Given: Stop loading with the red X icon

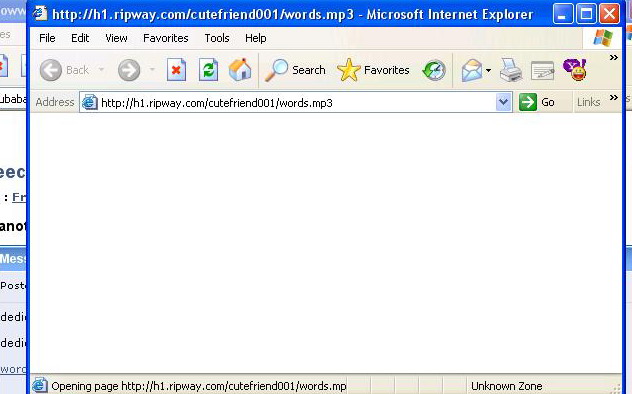Looking at the screenshot, I should (x=177, y=70).
